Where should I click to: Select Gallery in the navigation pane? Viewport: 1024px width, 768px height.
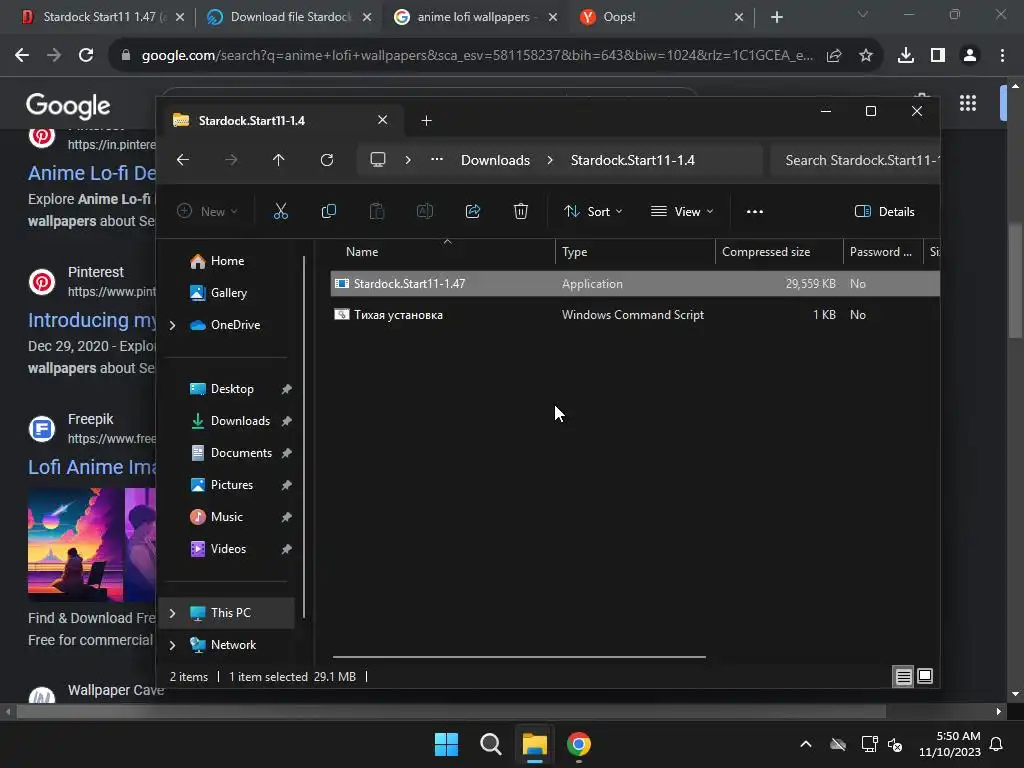click(x=229, y=293)
